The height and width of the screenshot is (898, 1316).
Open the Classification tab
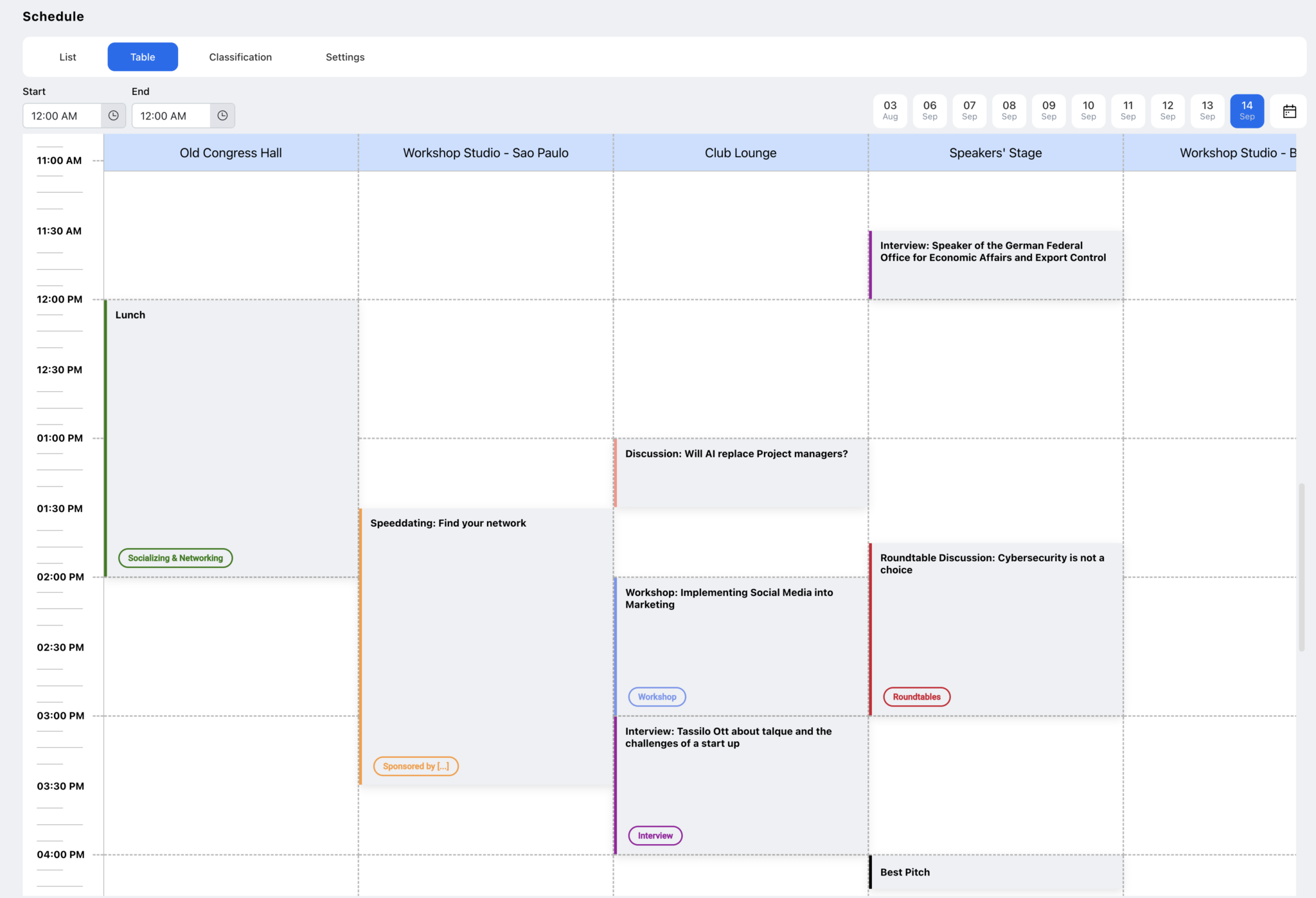[240, 57]
